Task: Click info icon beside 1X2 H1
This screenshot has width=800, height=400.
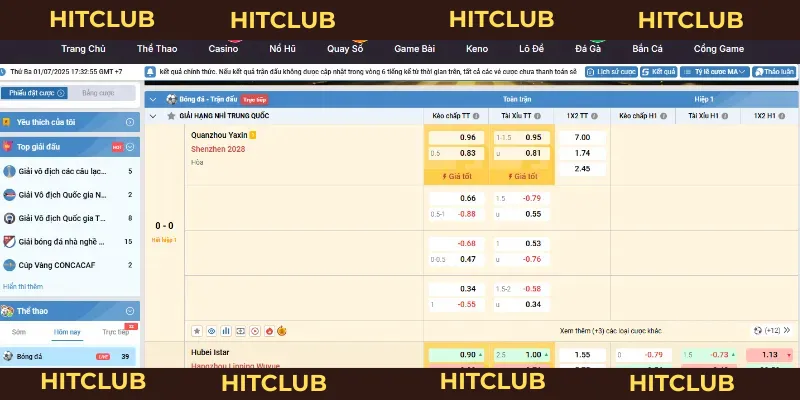Action: pyautogui.click(x=781, y=116)
